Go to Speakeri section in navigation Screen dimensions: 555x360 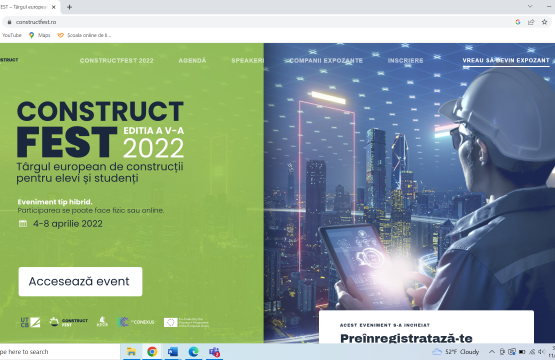[247, 61]
